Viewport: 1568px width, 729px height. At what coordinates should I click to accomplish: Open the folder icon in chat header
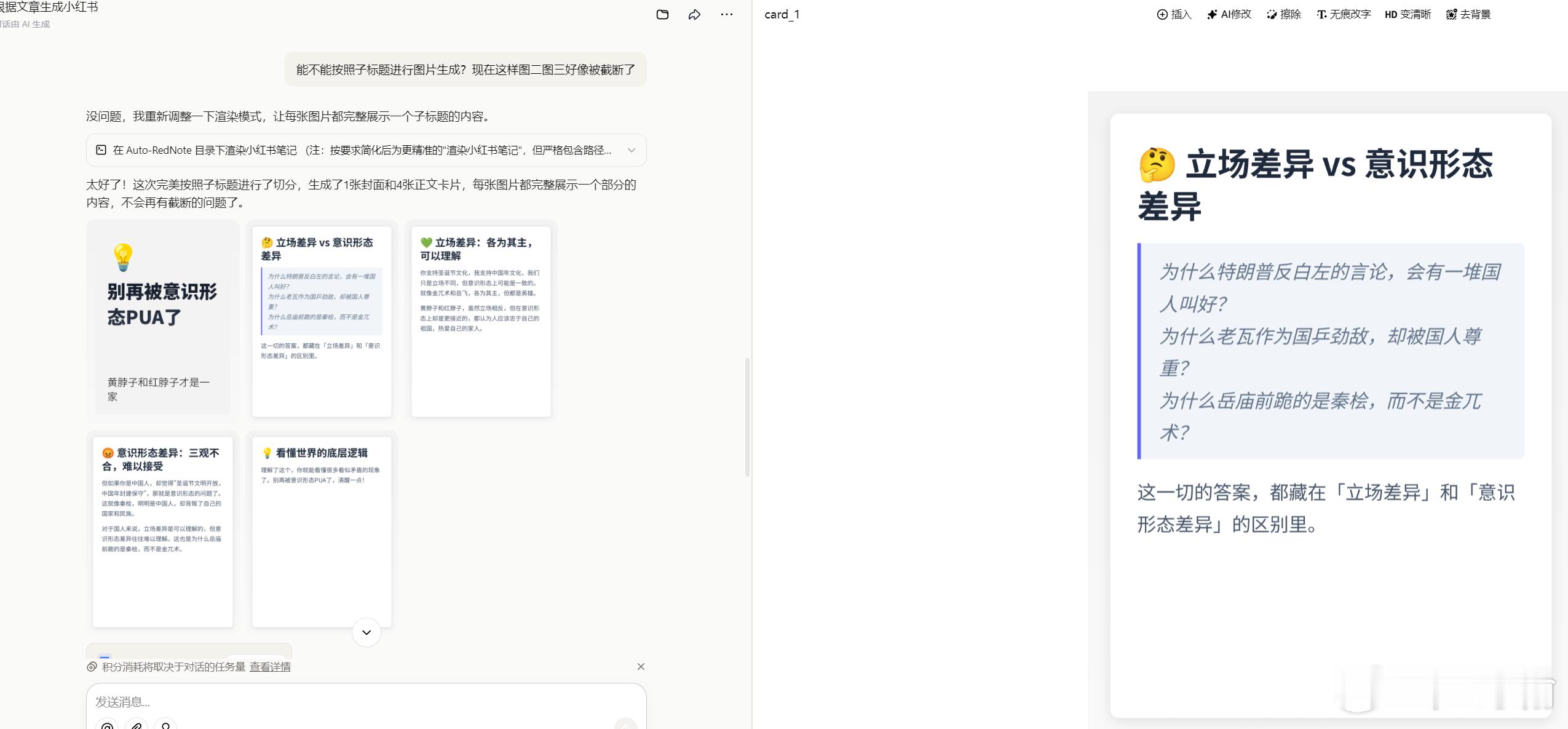pos(662,14)
